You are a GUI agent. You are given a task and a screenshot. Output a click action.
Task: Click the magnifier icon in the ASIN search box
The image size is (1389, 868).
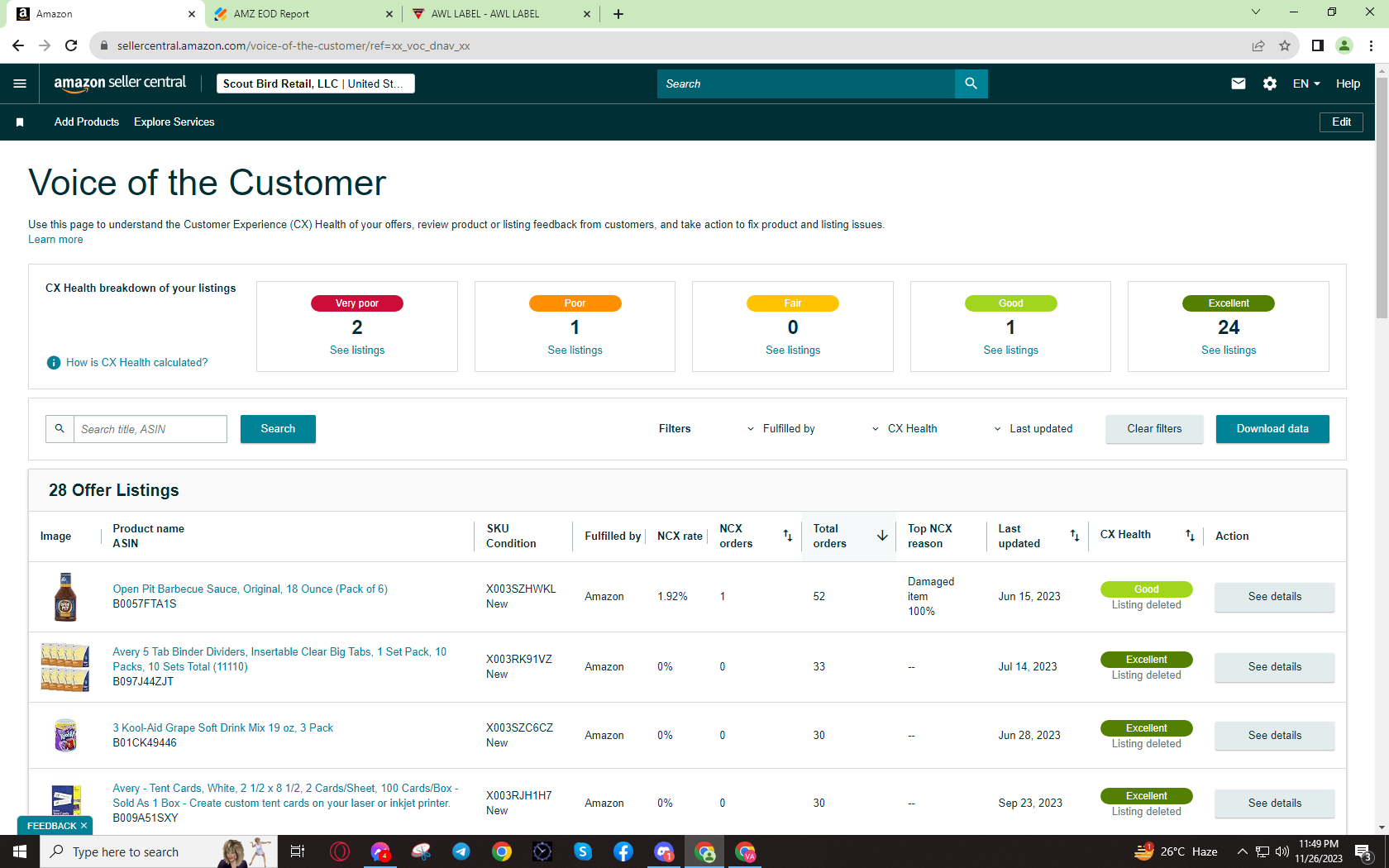[x=60, y=429]
